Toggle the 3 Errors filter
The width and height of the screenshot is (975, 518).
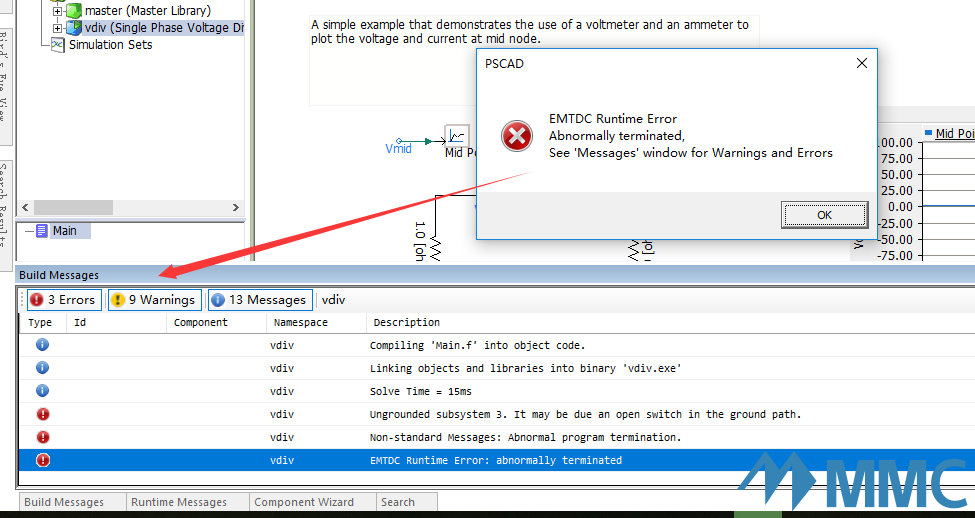pos(64,300)
